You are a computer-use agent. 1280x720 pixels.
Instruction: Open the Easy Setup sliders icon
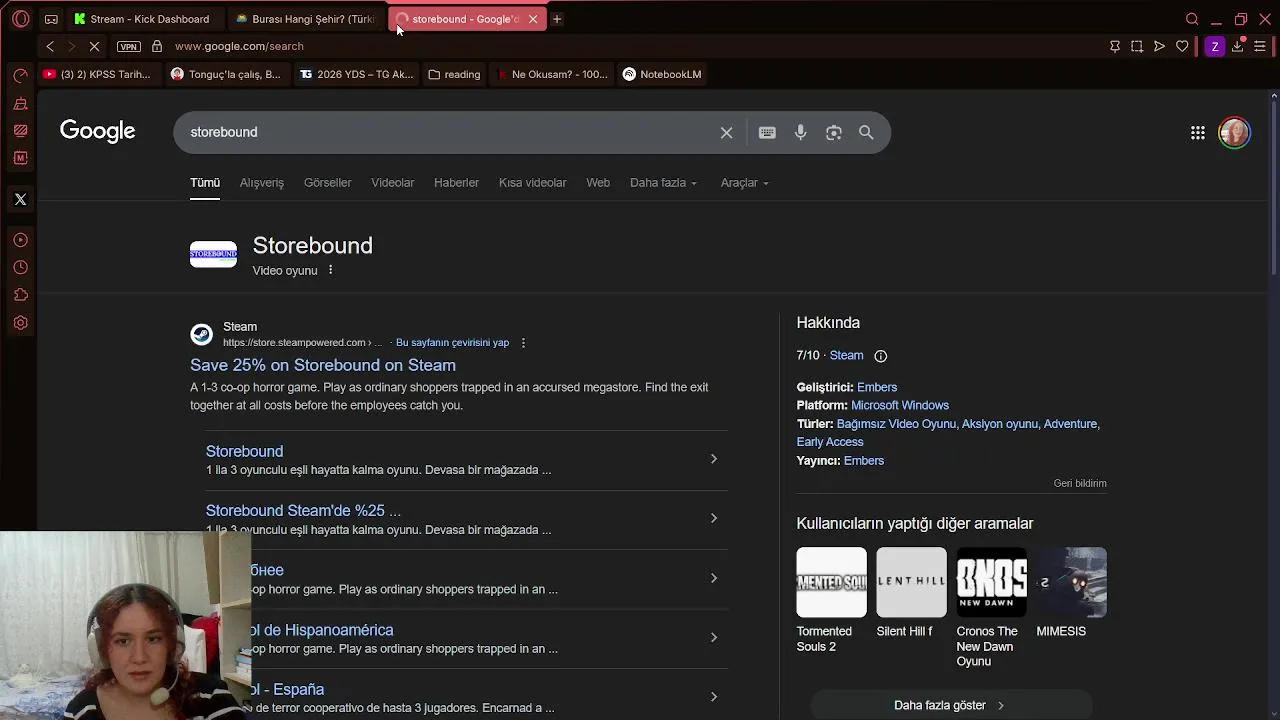coord(1260,46)
